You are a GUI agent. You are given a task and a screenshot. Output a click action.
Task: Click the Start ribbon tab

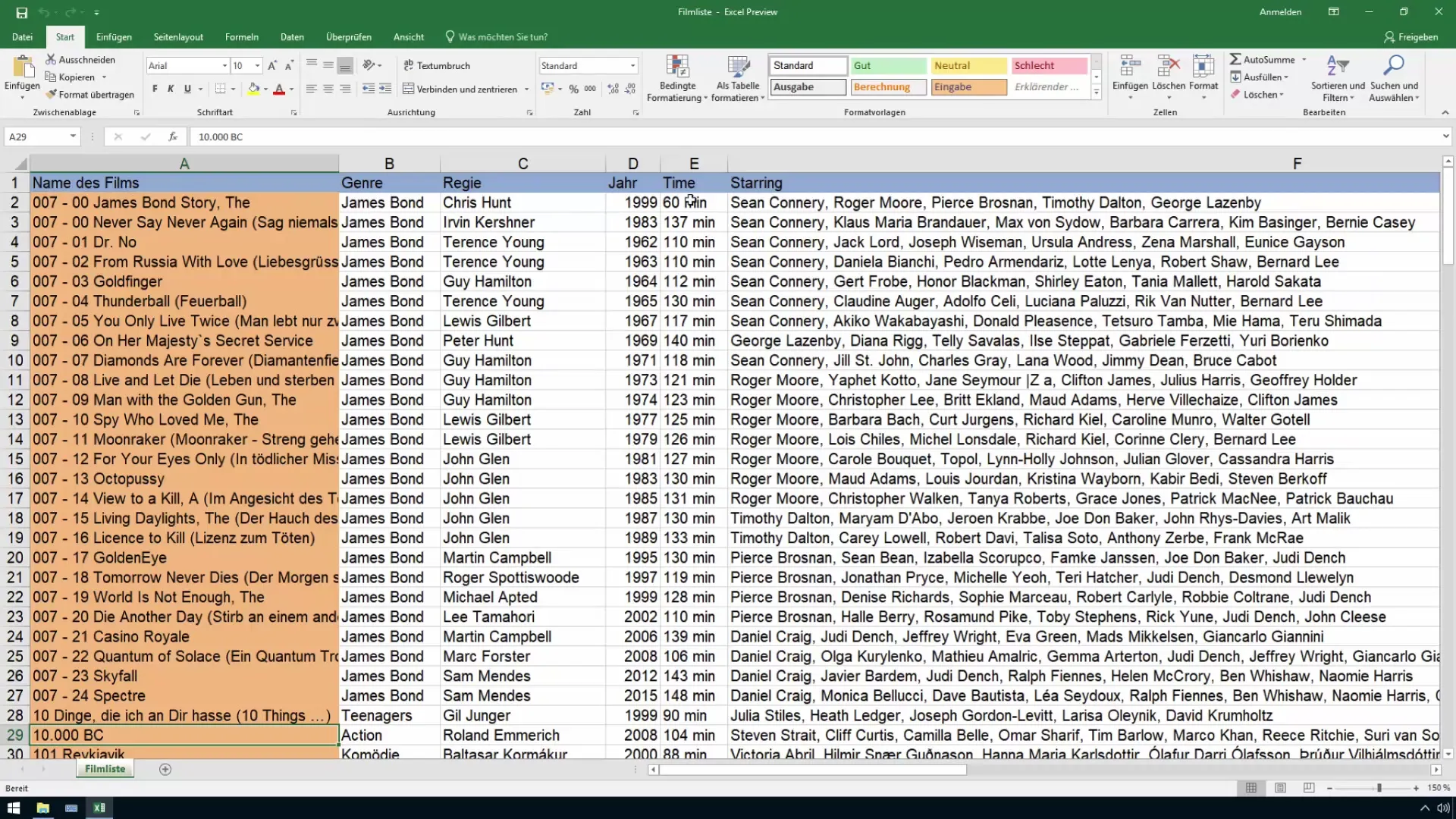[x=64, y=36]
